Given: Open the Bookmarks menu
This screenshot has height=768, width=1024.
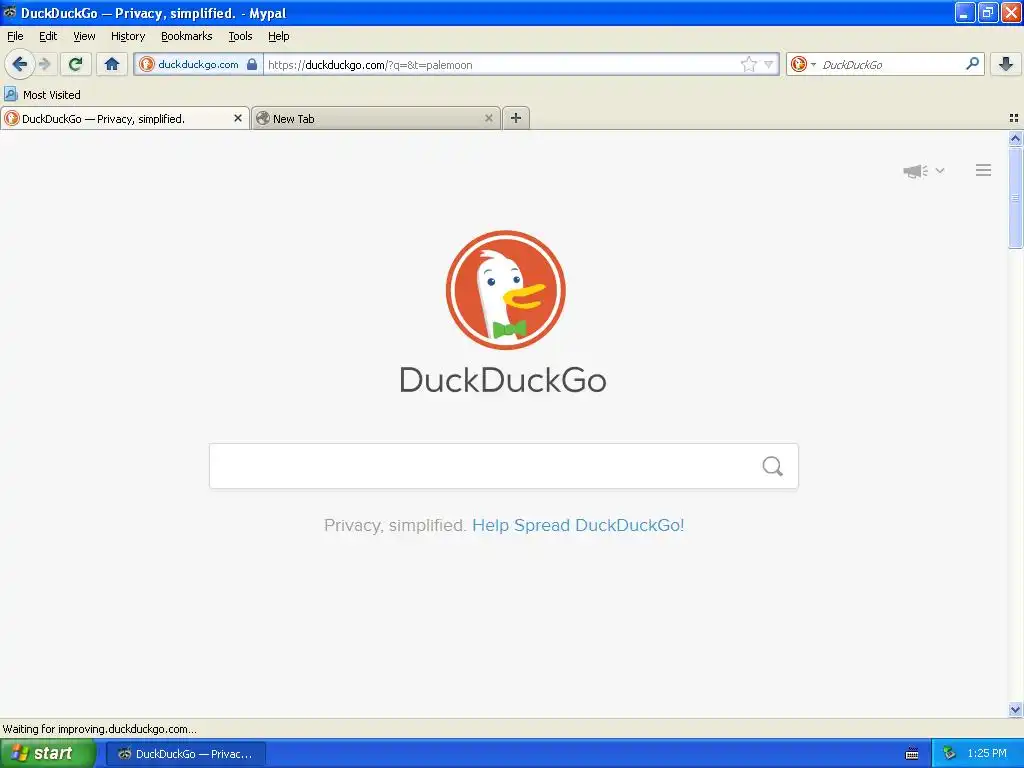Looking at the screenshot, I should (x=187, y=37).
